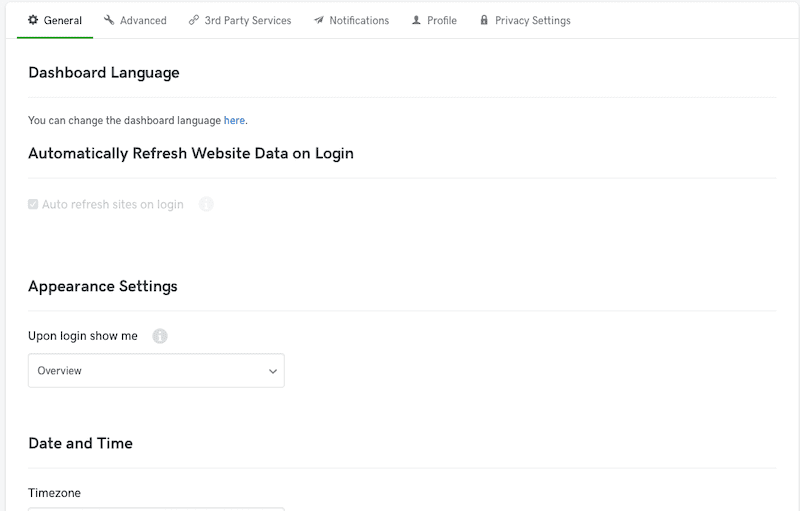Open the Profile tab
800x511 pixels.
(x=434, y=20)
